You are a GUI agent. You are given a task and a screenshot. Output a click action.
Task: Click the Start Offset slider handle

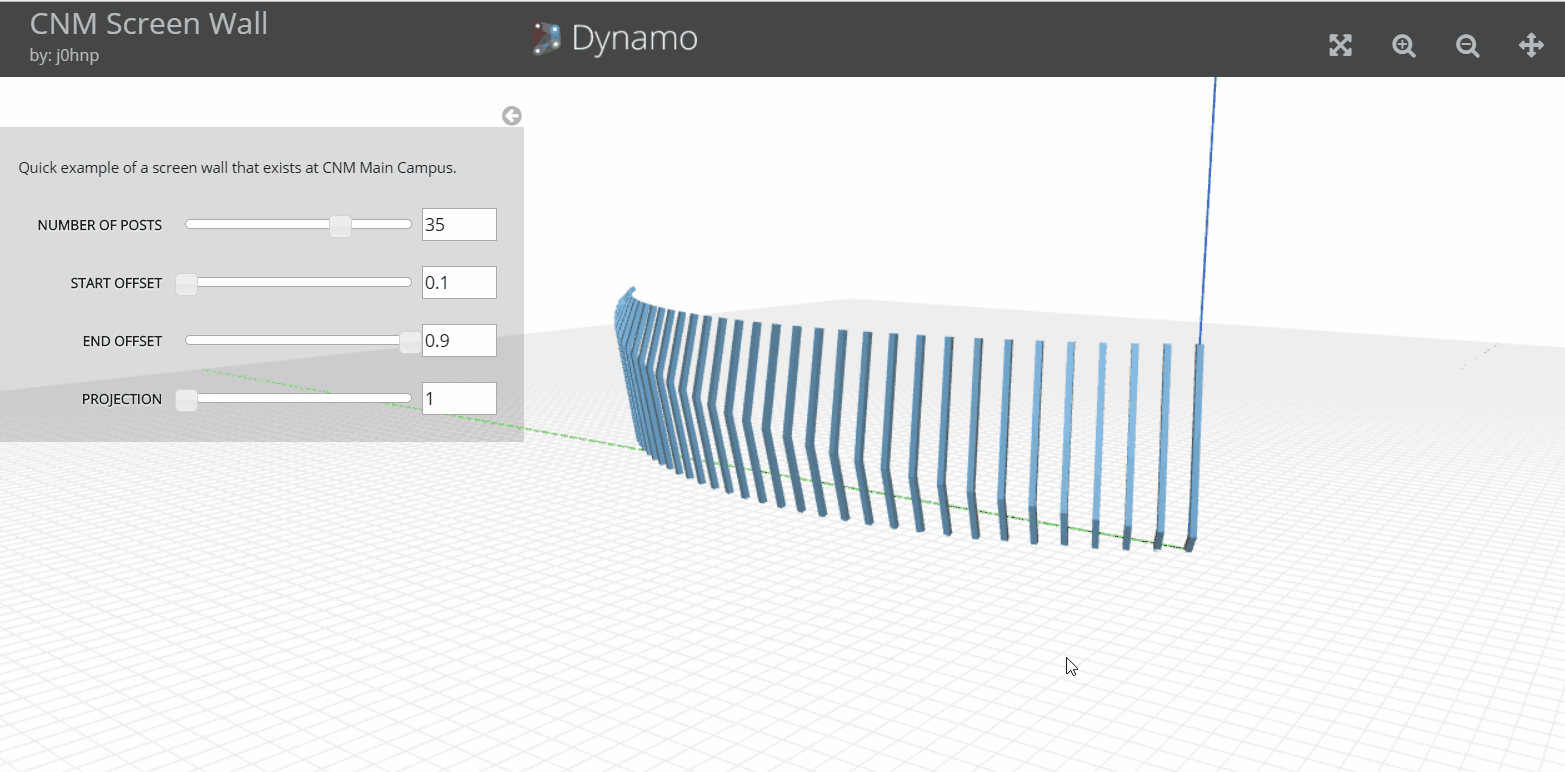pyautogui.click(x=186, y=283)
